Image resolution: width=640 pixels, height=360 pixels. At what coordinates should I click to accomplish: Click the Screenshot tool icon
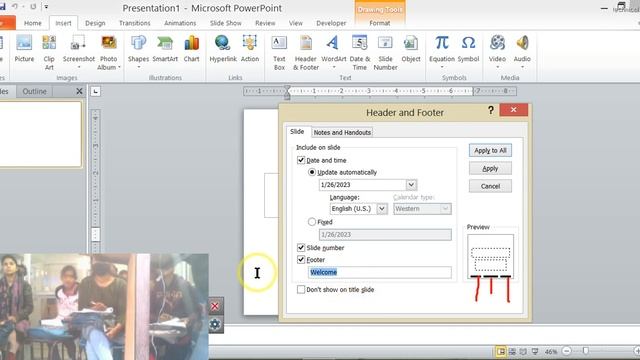pyautogui.click(x=78, y=42)
